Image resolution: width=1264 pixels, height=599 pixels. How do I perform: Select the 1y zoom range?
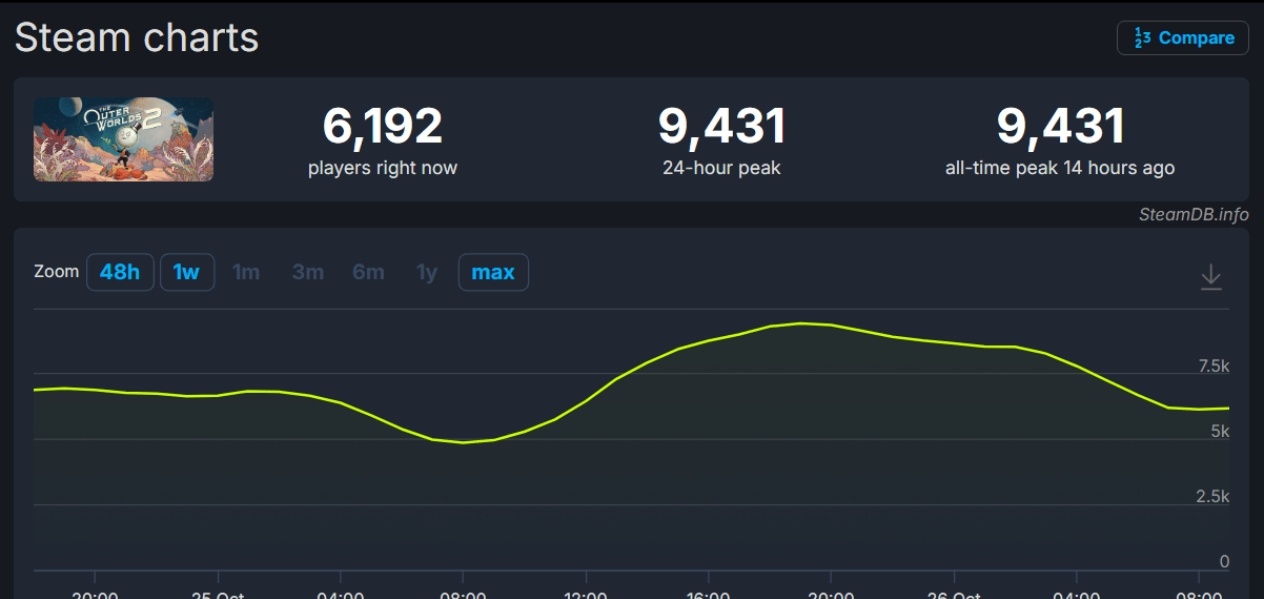point(427,272)
